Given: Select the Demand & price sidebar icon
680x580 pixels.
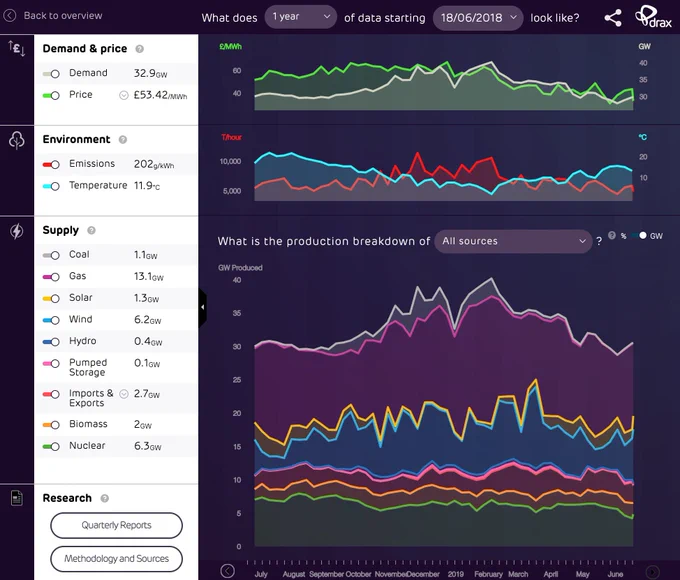Looking at the screenshot, I should pos(16,48).
